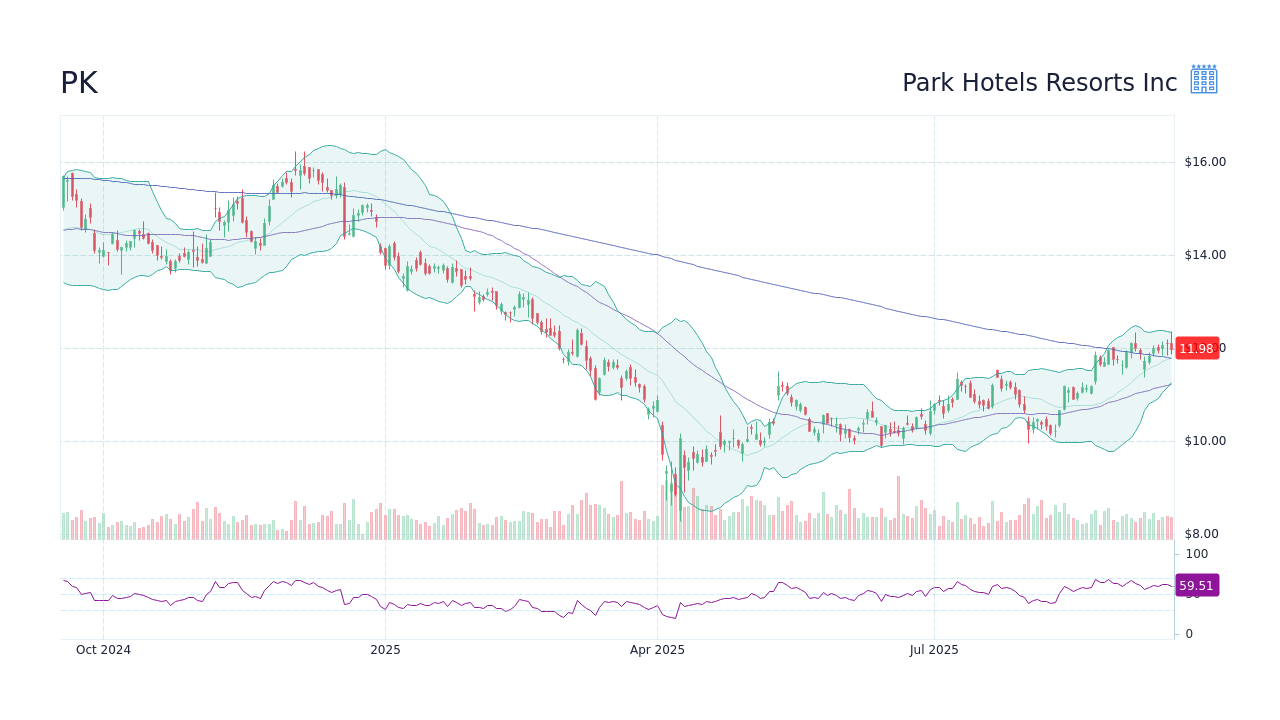Click the $10.00 price axis label
The image size is (1280, 720).
pos(1204,440)
